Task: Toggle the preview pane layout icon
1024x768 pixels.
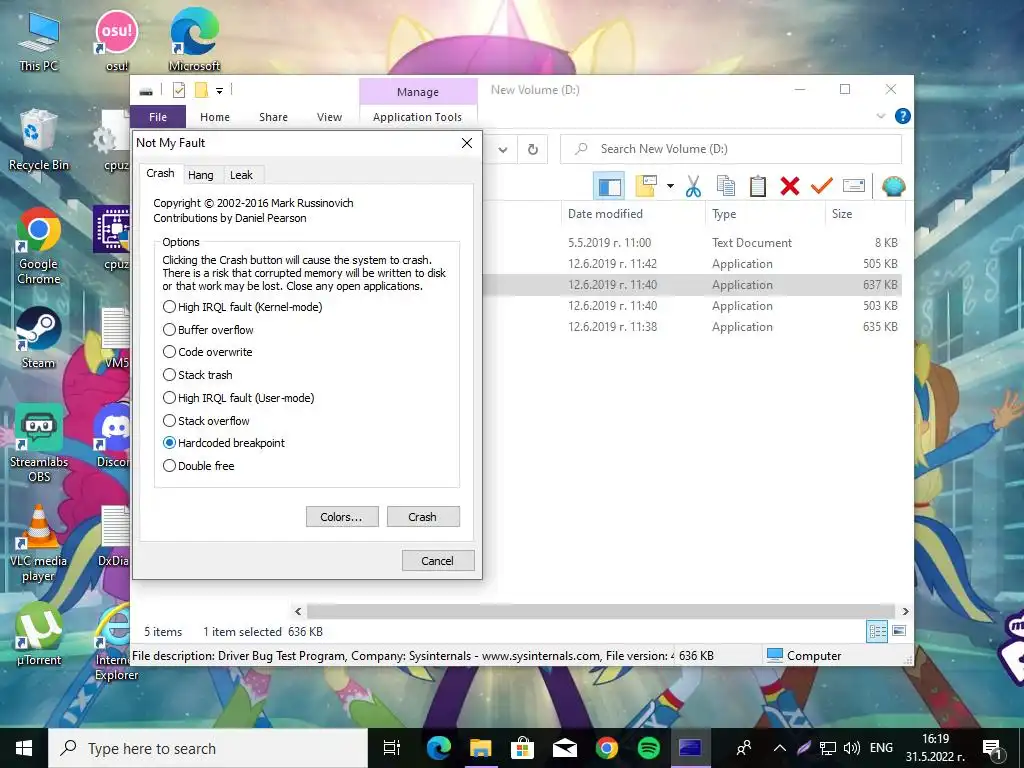Action: click(609, 186)
